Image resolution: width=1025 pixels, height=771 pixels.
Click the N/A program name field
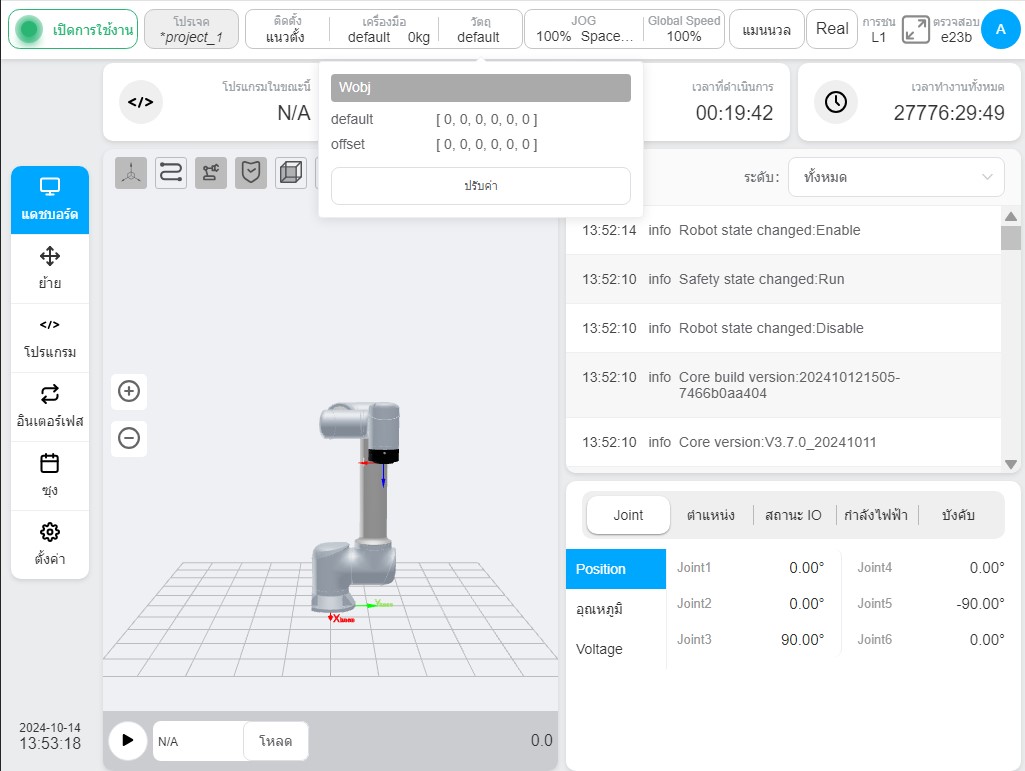pos(199,741)
